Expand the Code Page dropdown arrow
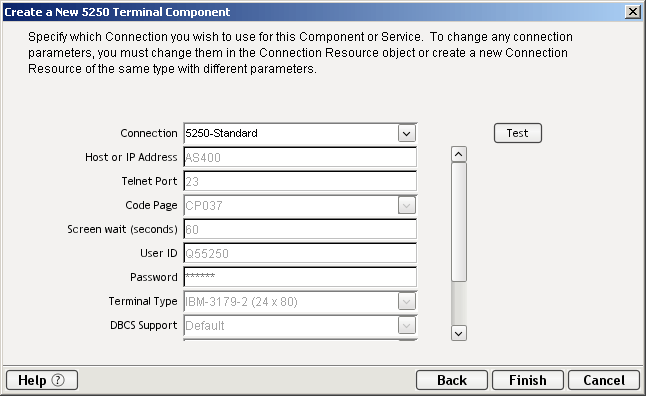646x396 pixels. 407,205
